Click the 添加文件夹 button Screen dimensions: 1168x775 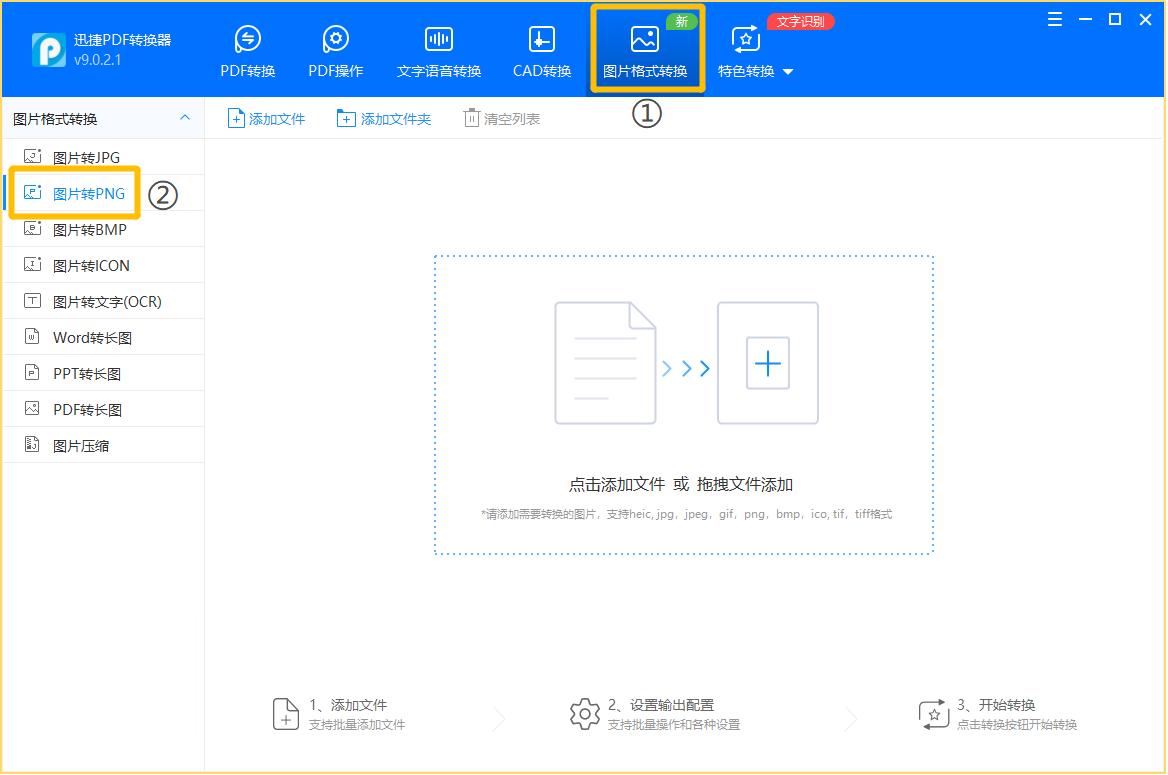pyautogui.click(x=383, y=117)
